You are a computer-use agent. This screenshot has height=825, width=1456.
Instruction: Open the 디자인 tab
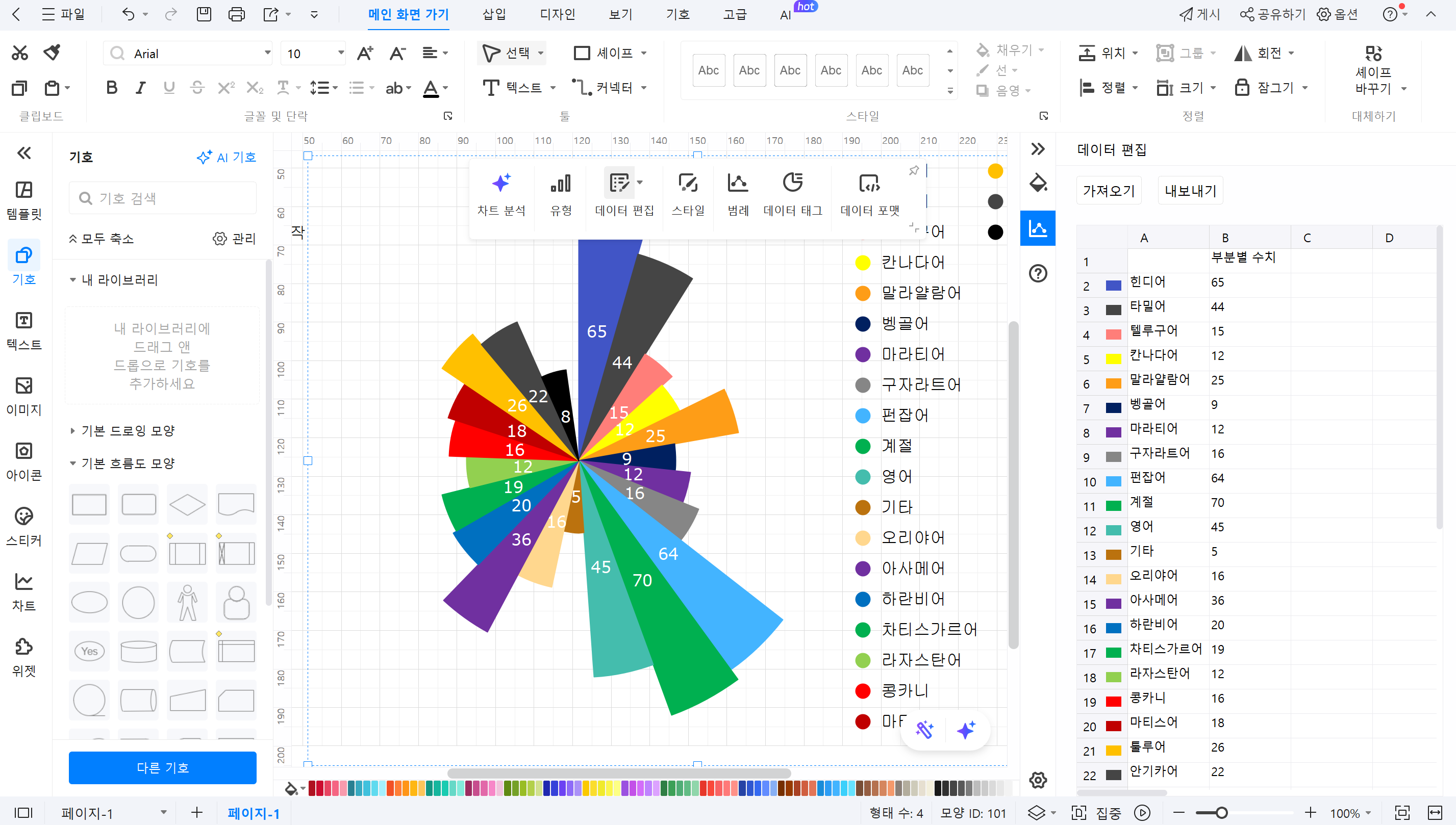click(x=557, y=14)
